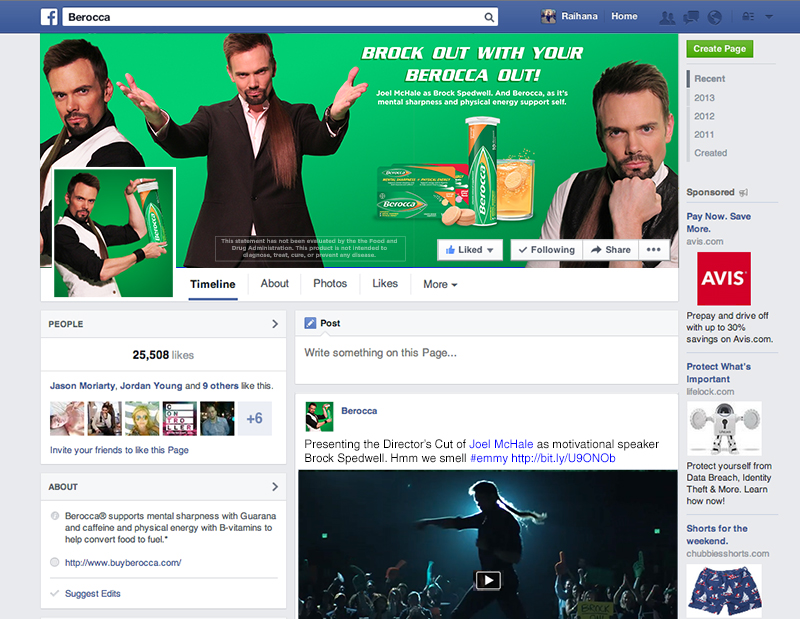Image resolution: width=800 pixels, height=619 pixels.
Task: Jump to Created in timeline navigation
Action: coord(710,153)
